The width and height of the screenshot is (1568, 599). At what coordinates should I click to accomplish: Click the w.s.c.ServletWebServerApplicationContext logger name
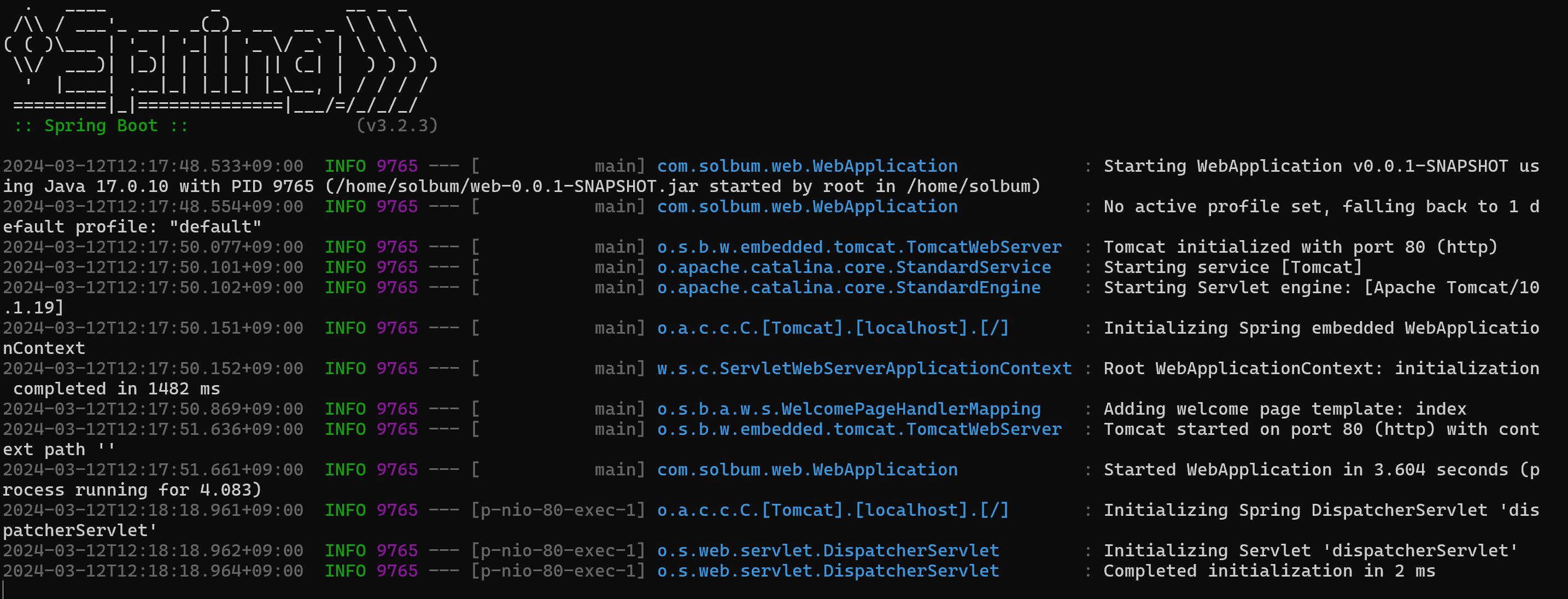tap(864, 368)
